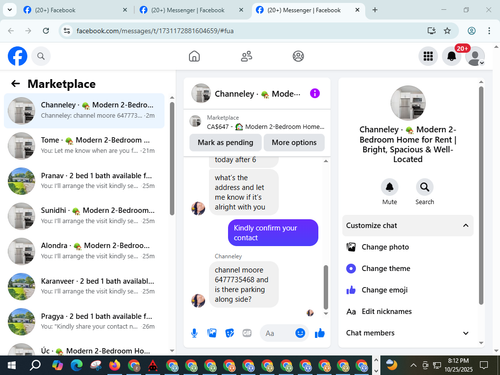500x375 pixels.
Task: Go to the Home feed icon
Action: pos(194,56)
